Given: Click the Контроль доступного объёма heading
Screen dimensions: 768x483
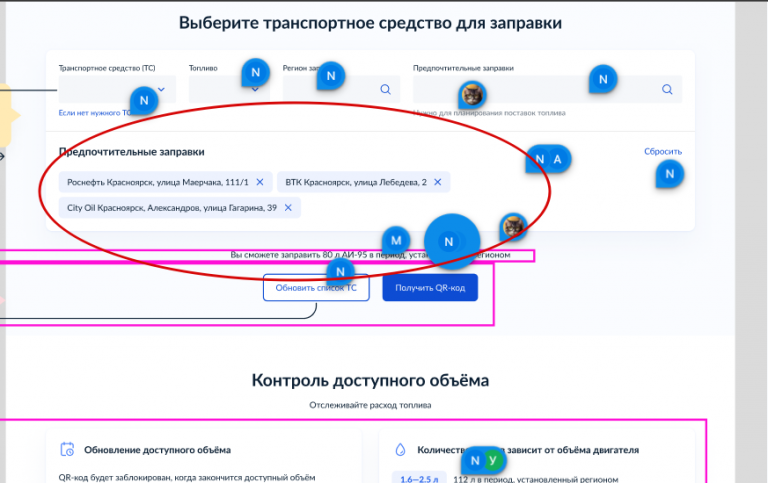Looking at the screenshot, I should pos(370,380).
